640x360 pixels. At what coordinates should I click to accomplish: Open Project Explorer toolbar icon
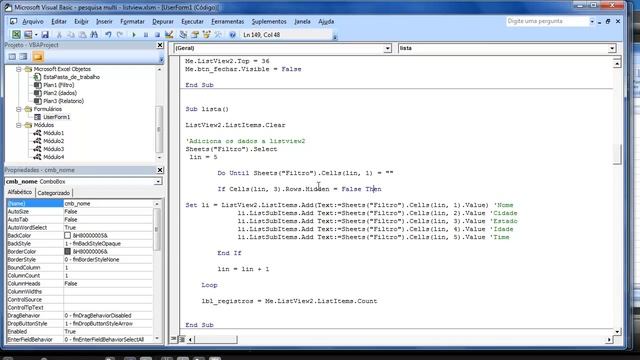pyautogui.click(x=183, y=35)
